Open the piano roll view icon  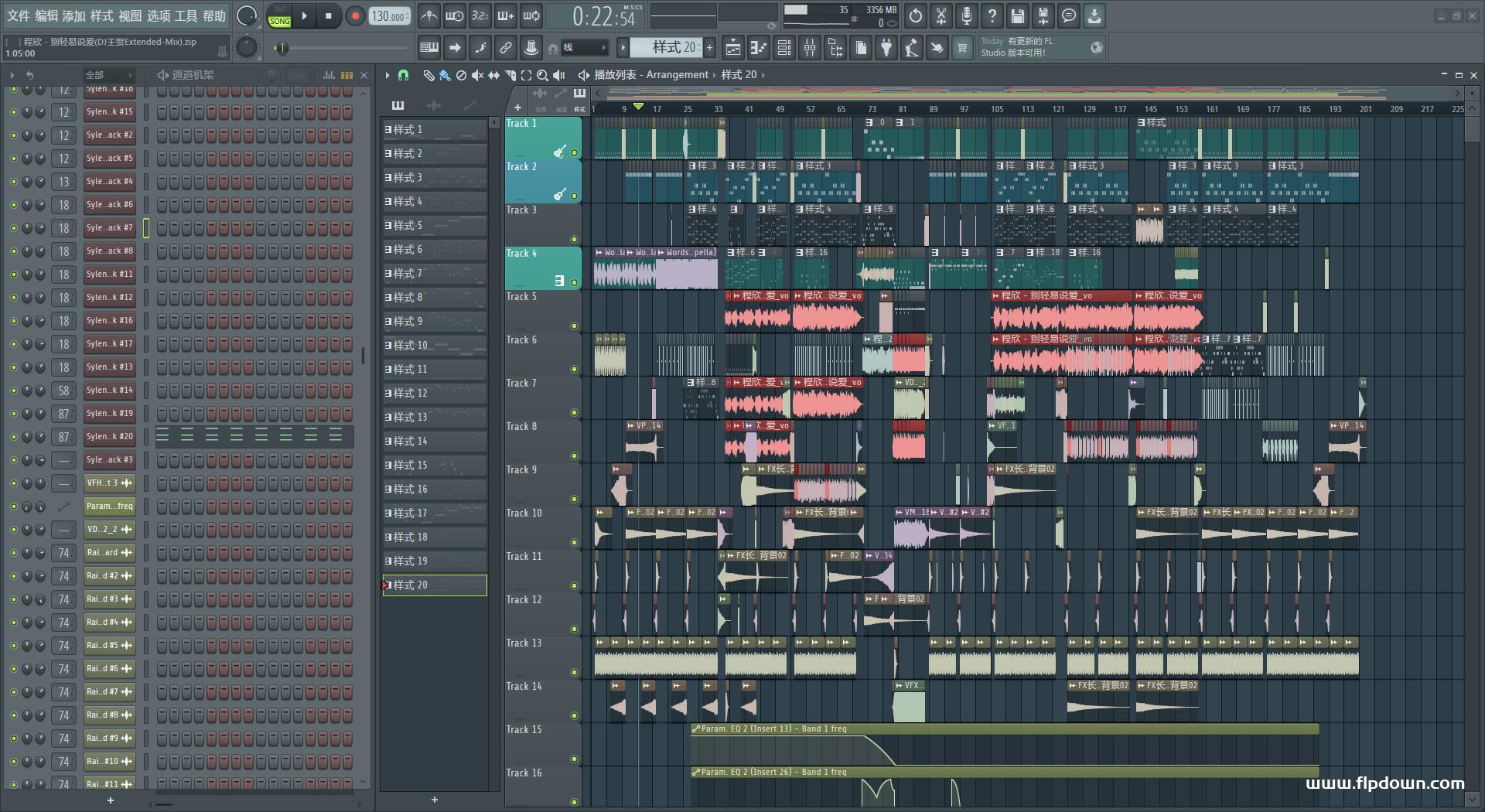coord(758,48)
